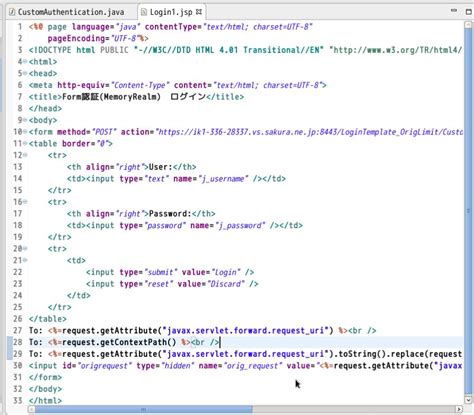Click the </head> closing tag
The height and width of the screenshot is (415, 474).
coord(45,109)
